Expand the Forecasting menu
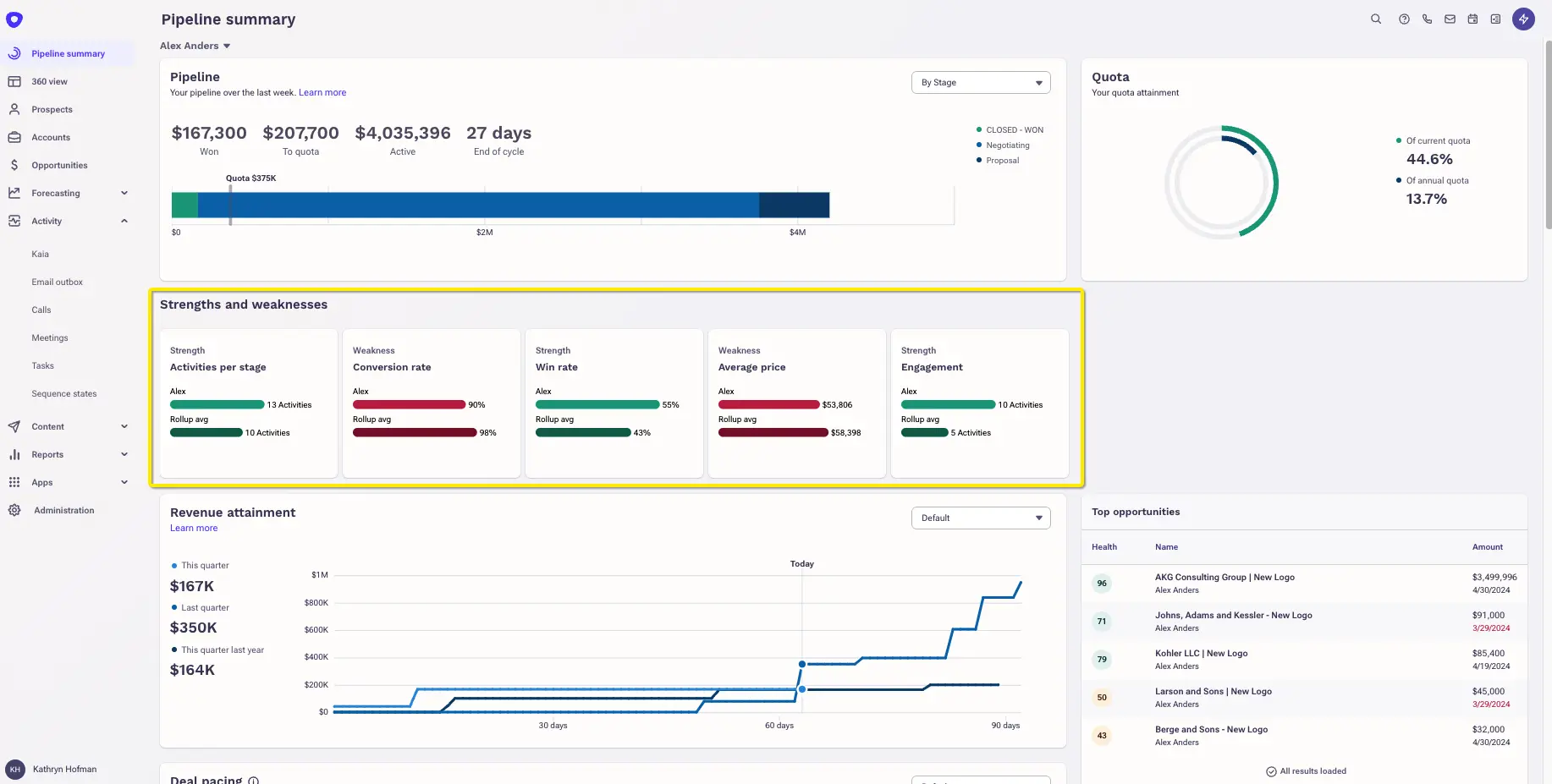Viewport: 1552px width, 784px height. pyautogui.click(x=124, y=193)
